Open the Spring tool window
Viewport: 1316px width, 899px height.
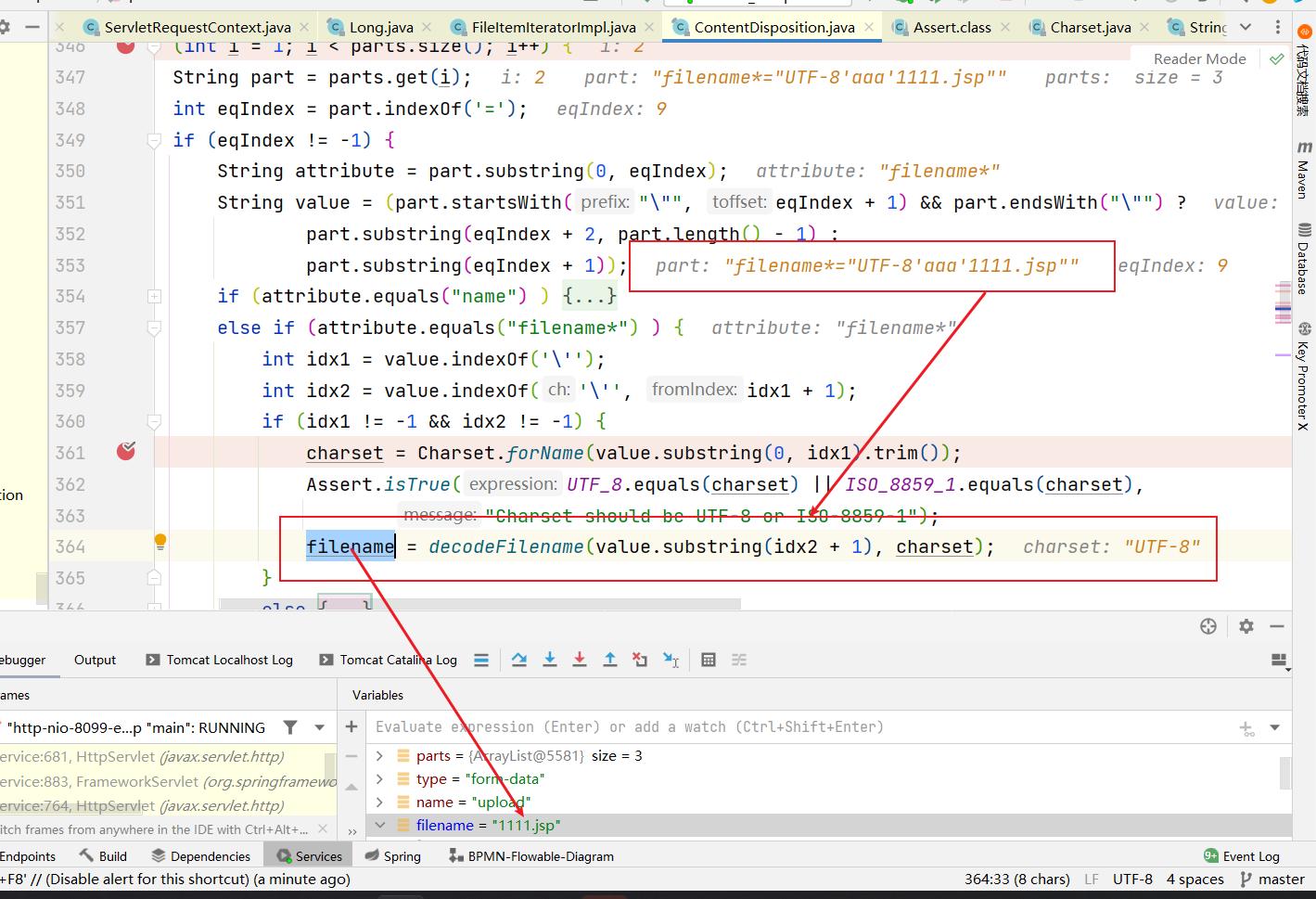(393, 856)
